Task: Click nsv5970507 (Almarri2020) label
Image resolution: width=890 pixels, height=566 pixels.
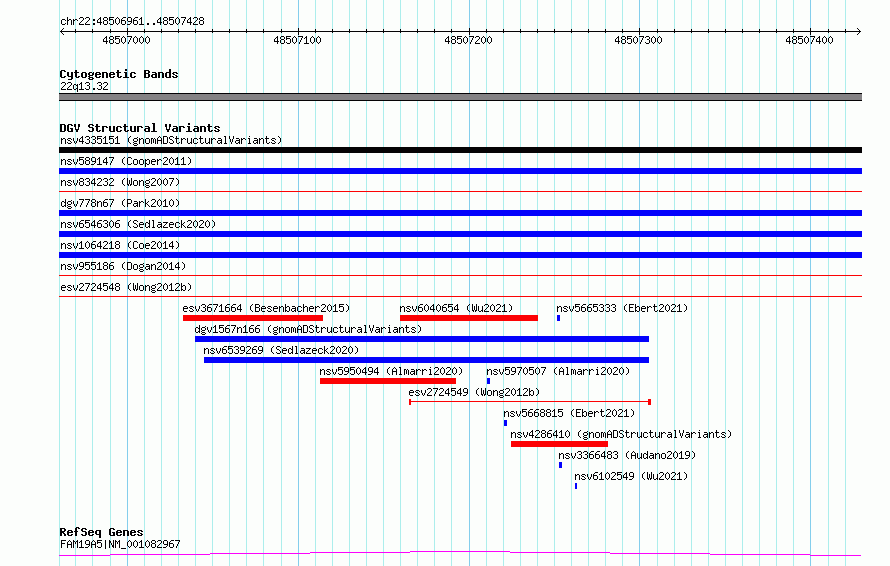Action: 558,371
